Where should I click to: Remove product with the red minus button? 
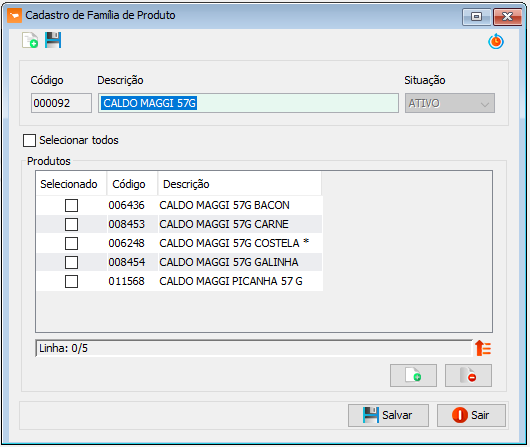[x=468, y=375]
